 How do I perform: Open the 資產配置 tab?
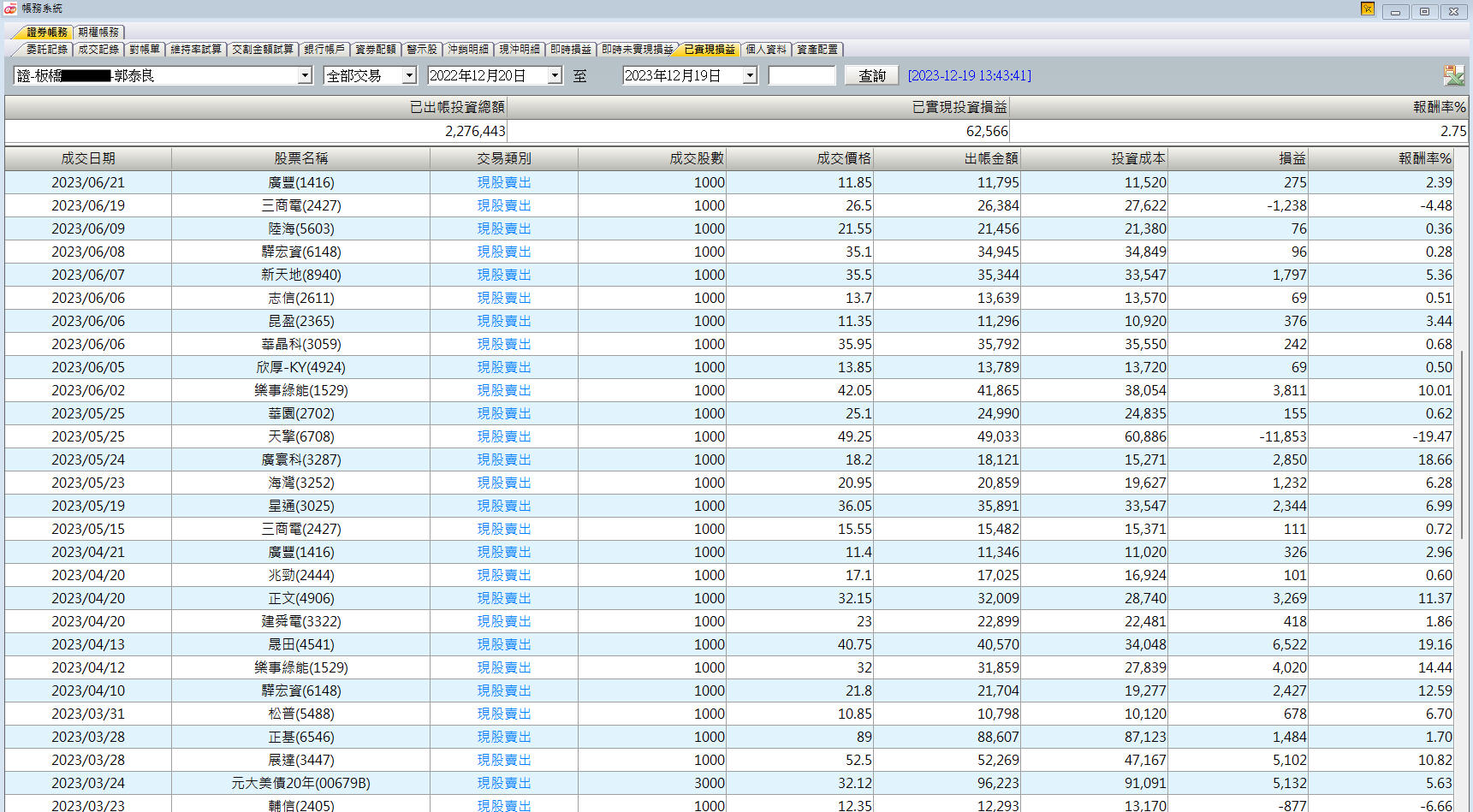(x=817, y=49)
